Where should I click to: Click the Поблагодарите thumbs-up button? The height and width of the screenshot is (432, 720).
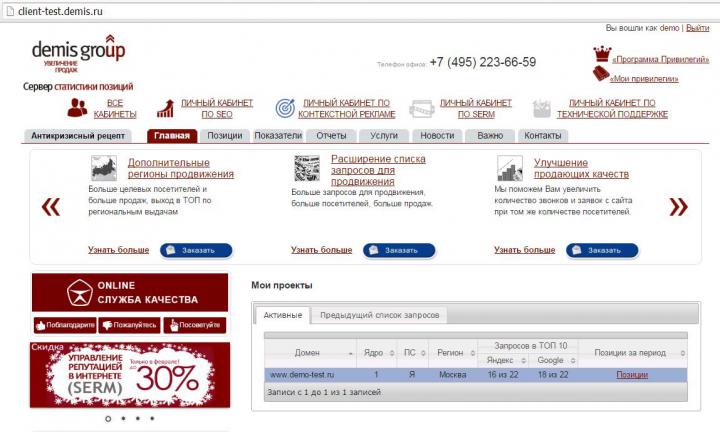pyautogui.click(x=65, y=325)
